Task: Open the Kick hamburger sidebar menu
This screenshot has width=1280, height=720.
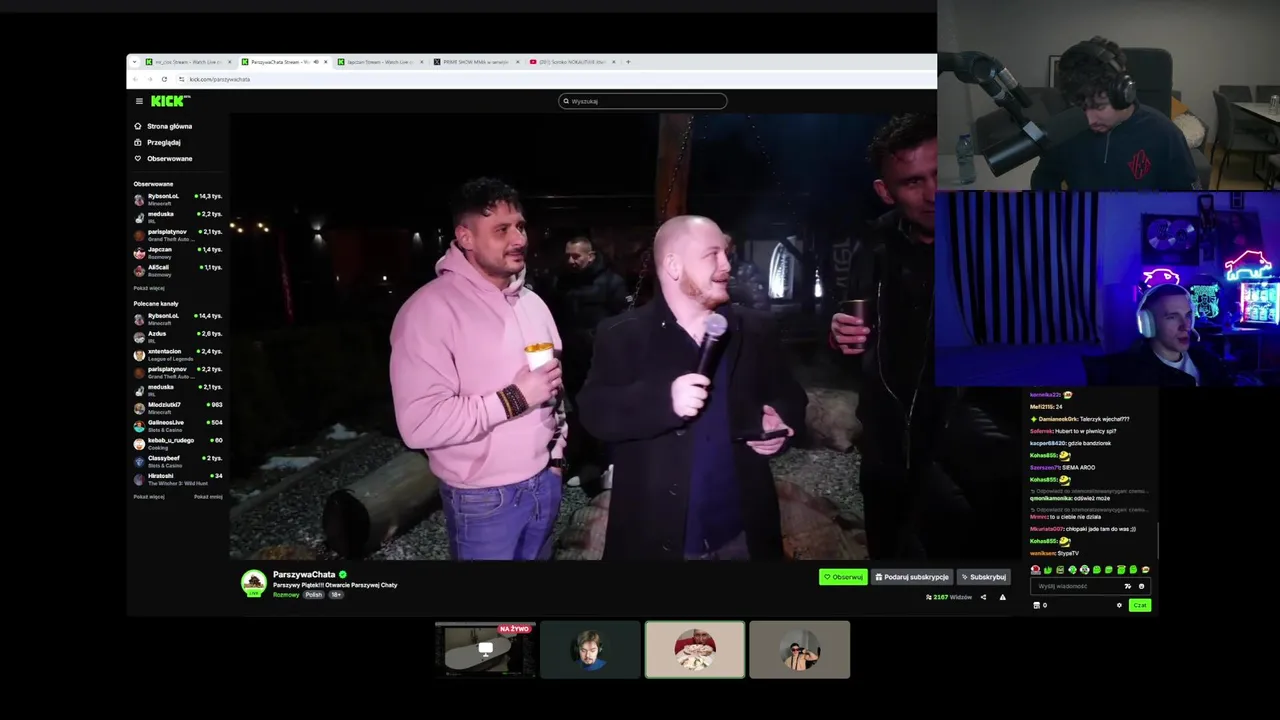Action: tap(139, 101)
